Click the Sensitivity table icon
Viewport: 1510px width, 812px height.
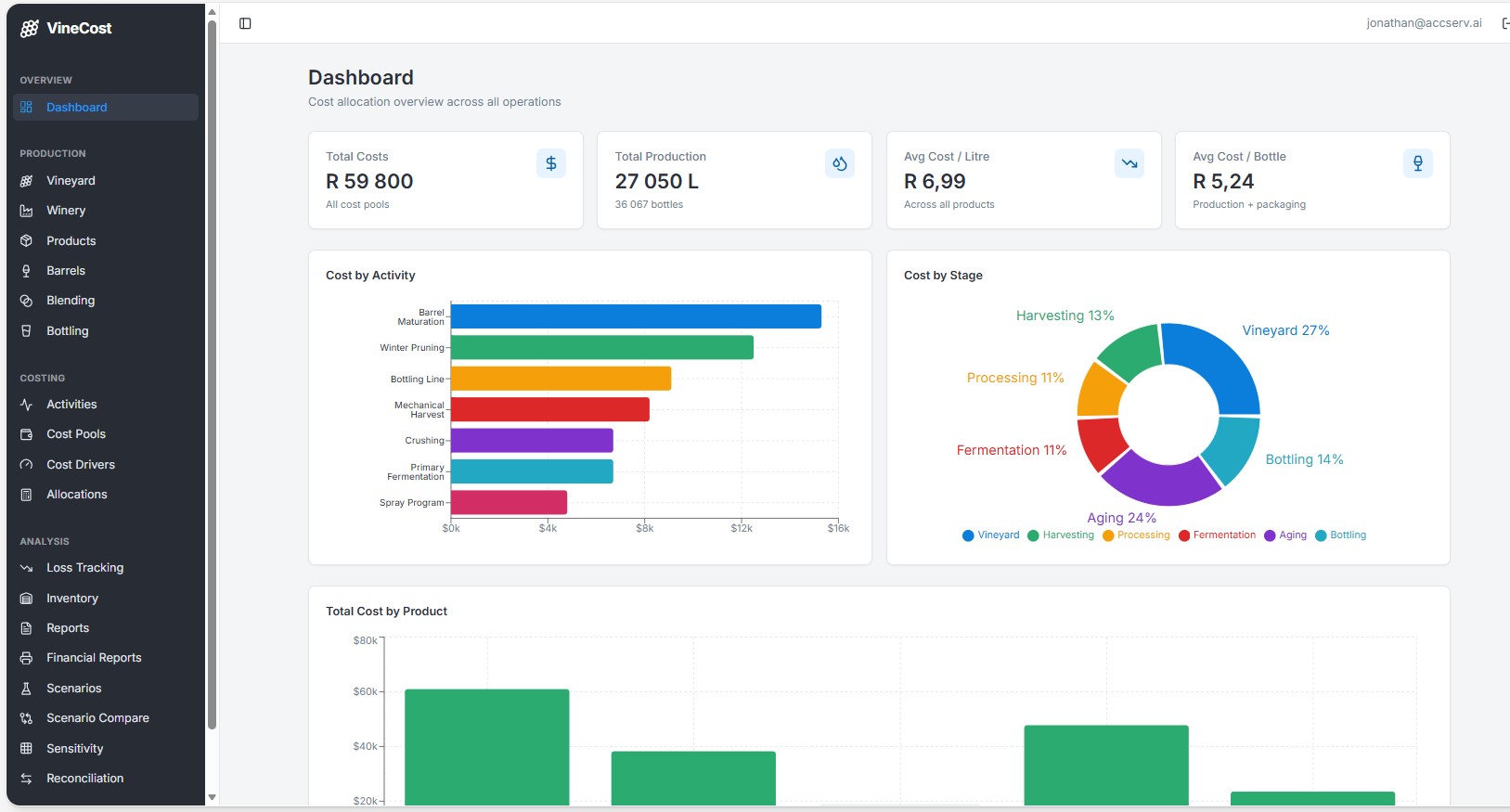point(26,749)
